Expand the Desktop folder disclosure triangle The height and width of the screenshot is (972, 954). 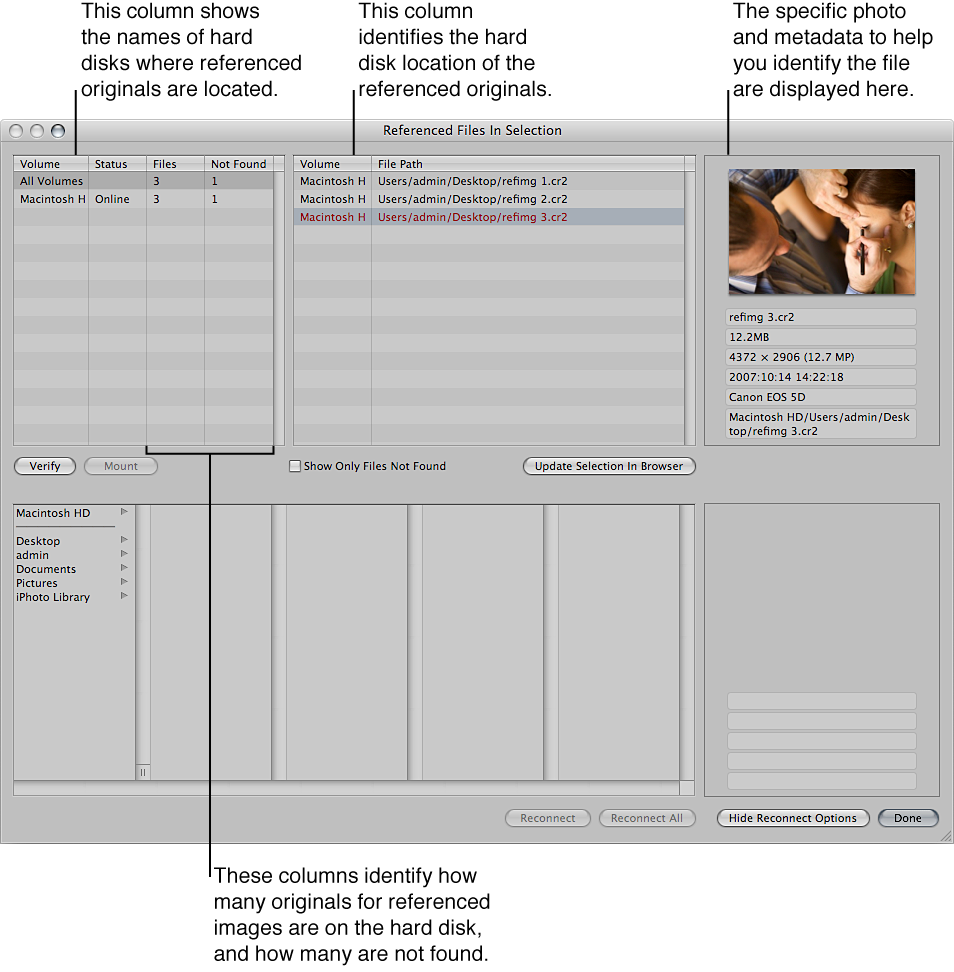pyautogui.click(x=124, y=541)
